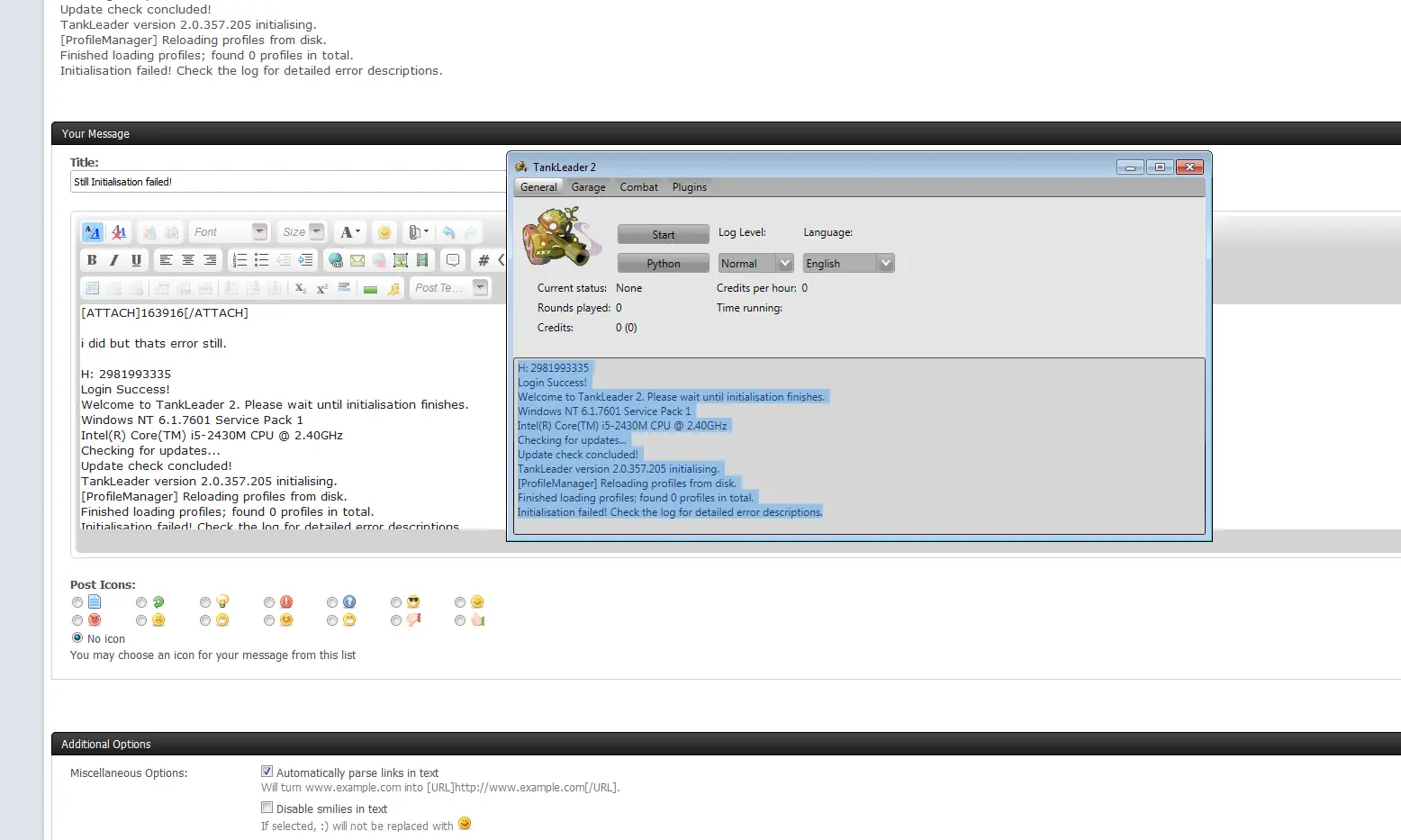Apply Bold formatting

(x=92, y=260)
